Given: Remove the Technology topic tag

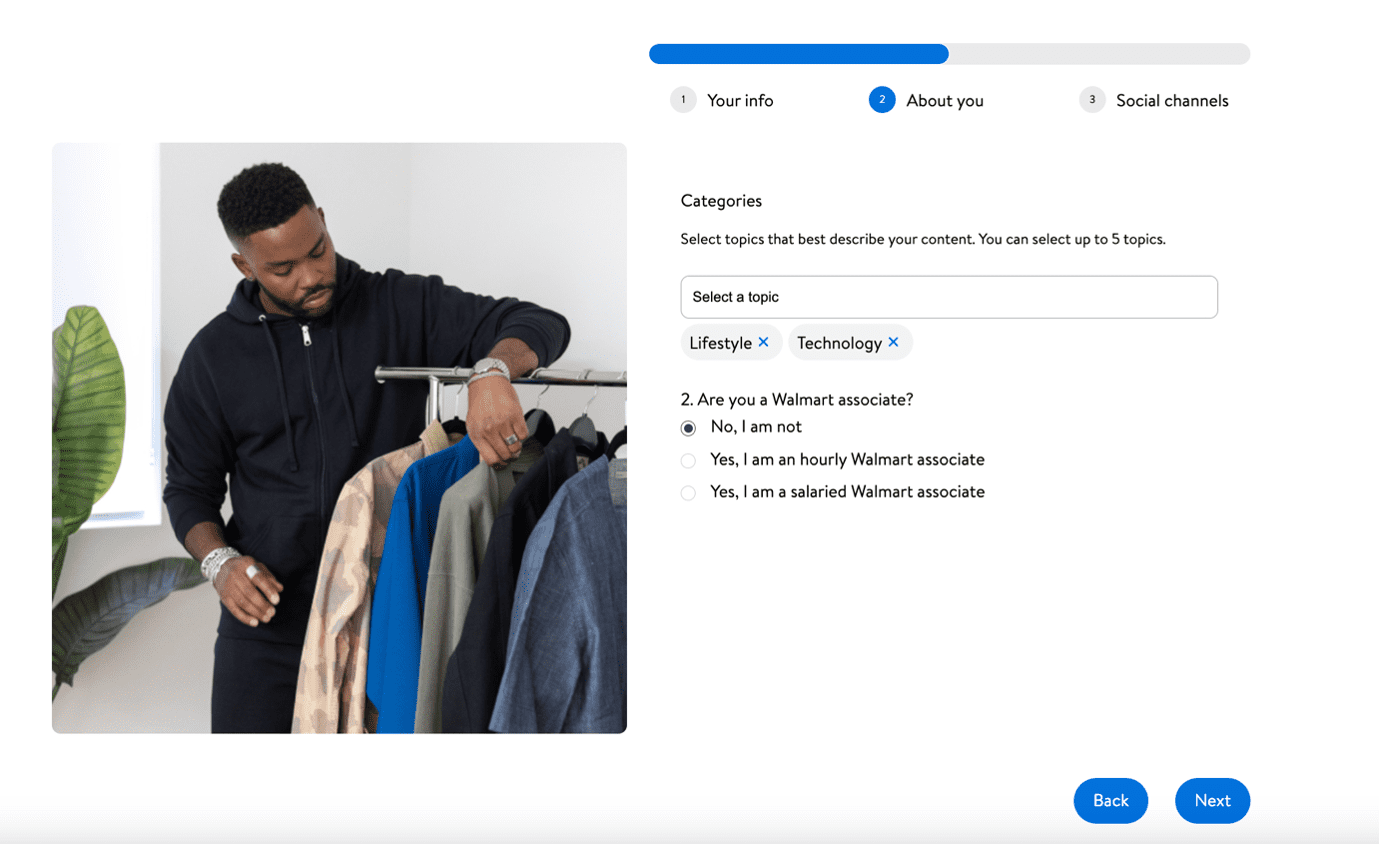Looking at the screenshot, I should click(893, 342).
